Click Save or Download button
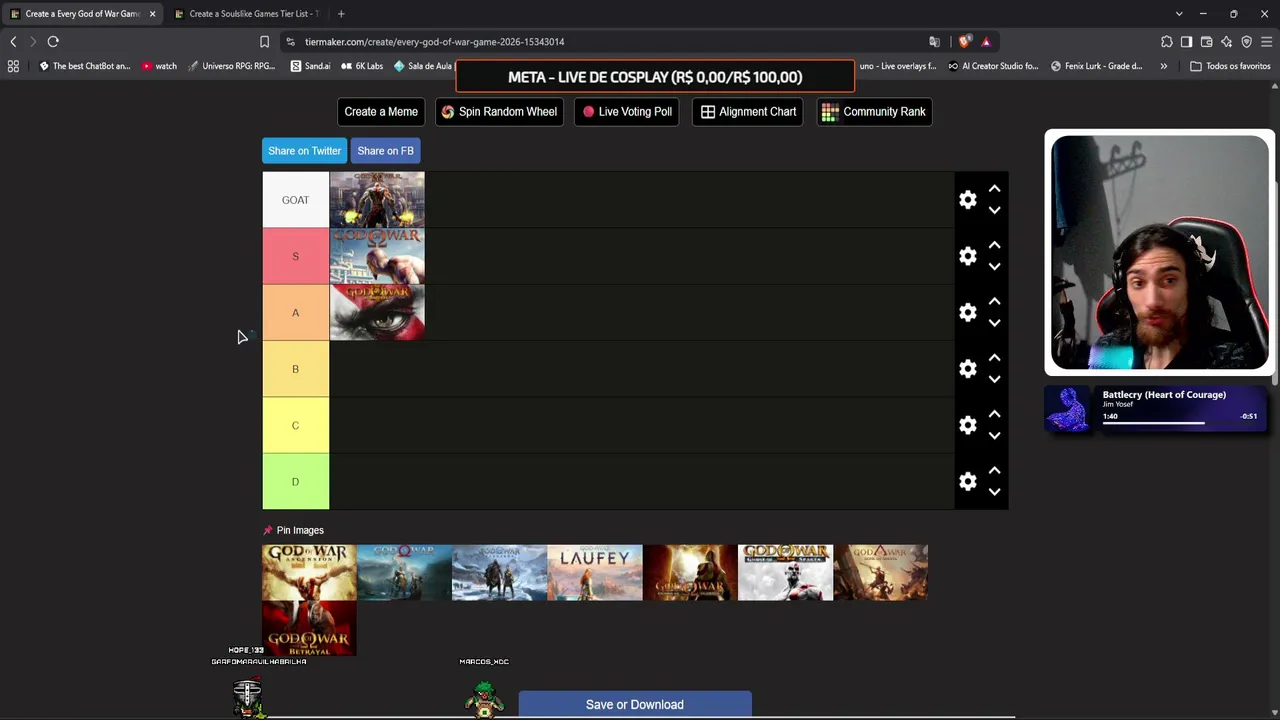1280x720 pixels. 635,704
